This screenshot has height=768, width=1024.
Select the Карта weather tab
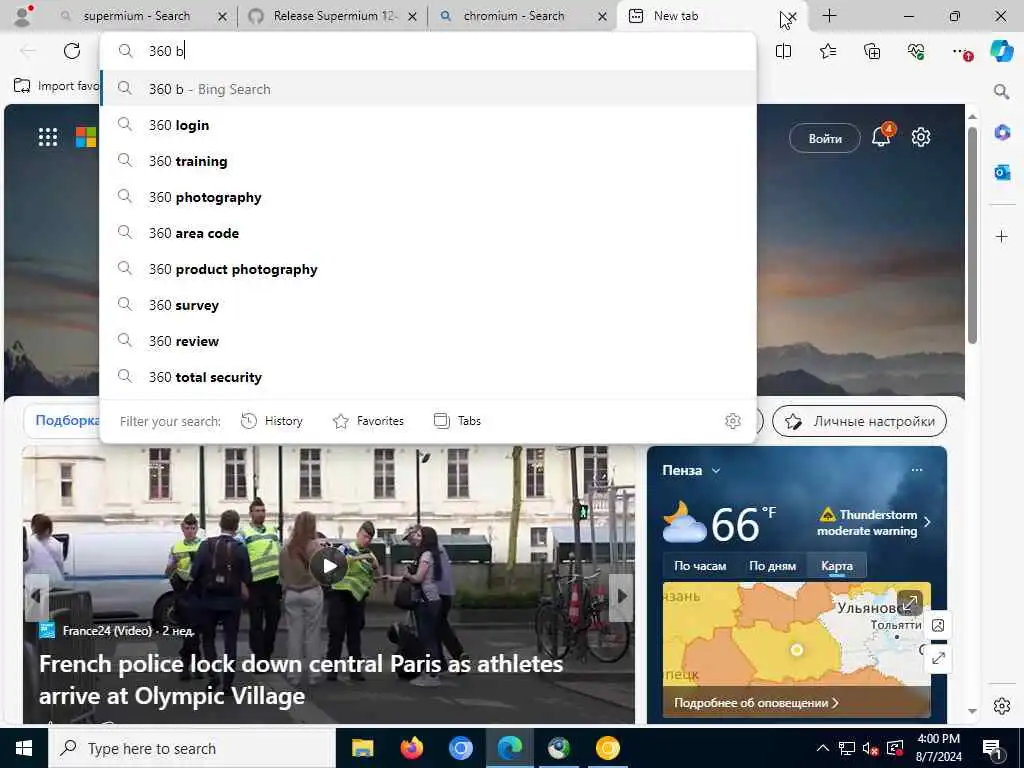pyautogui.click(x=837, y=566)
